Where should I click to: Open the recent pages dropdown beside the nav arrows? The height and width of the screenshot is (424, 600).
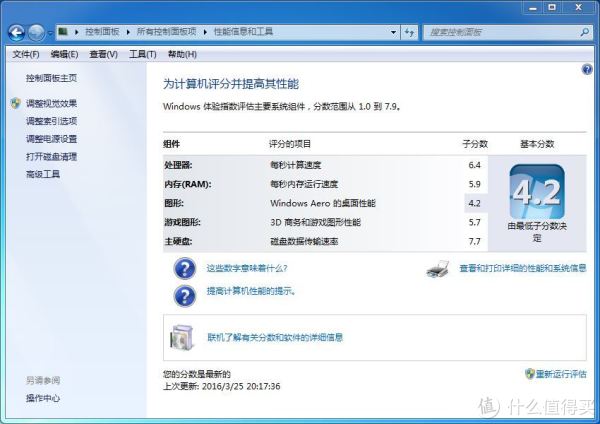coord(50,33)
